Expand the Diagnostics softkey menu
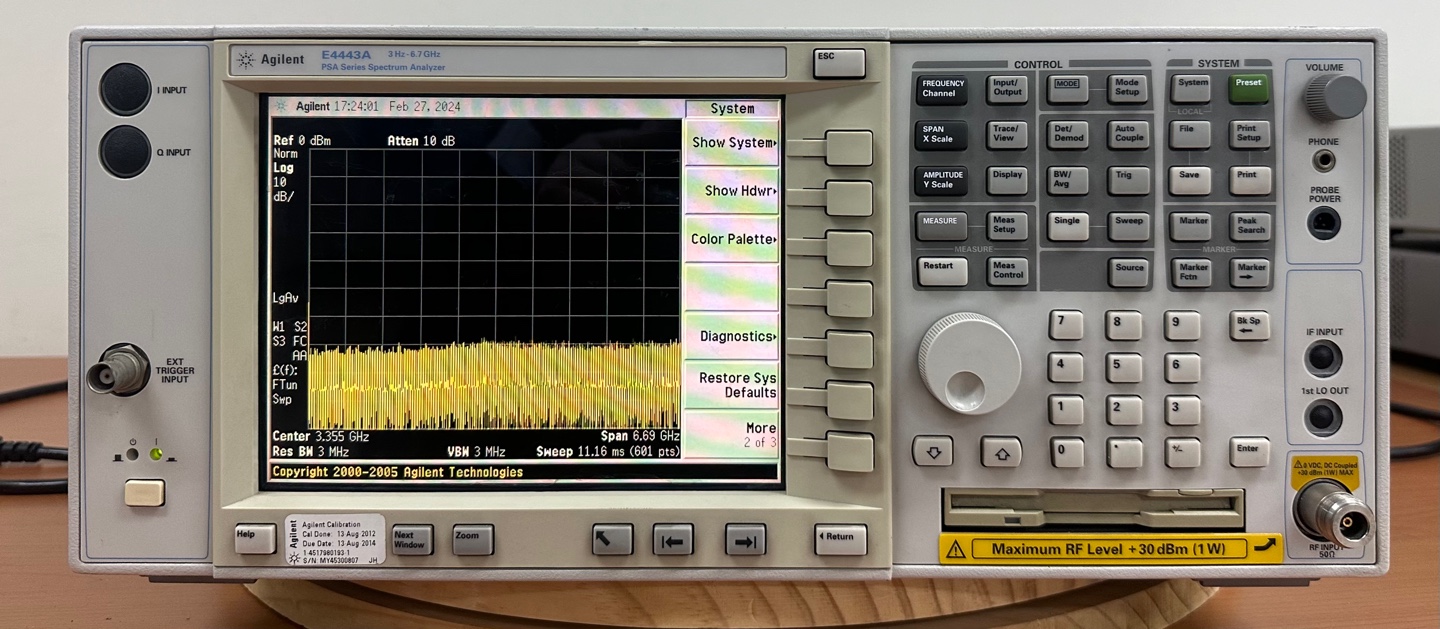1440x629 pixels. click(x=848, y=349)
